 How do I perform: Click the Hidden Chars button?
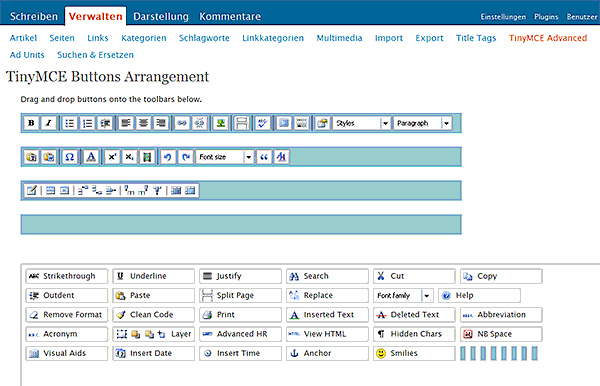point(414,334)
